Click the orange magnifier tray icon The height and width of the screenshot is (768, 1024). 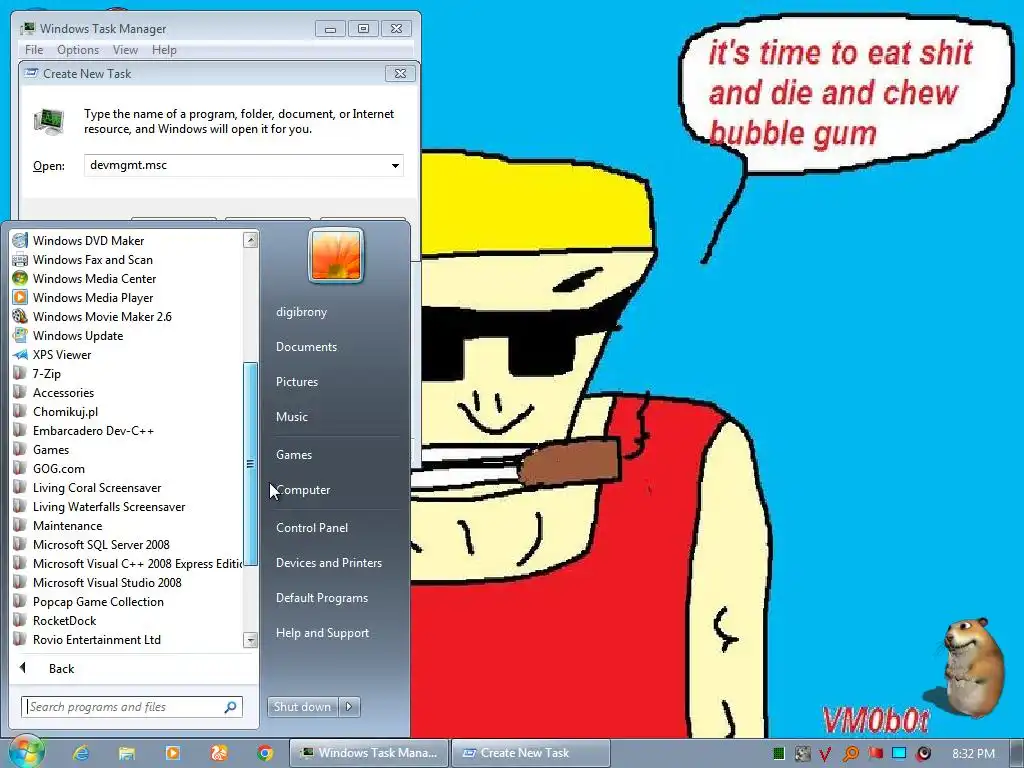850,754
